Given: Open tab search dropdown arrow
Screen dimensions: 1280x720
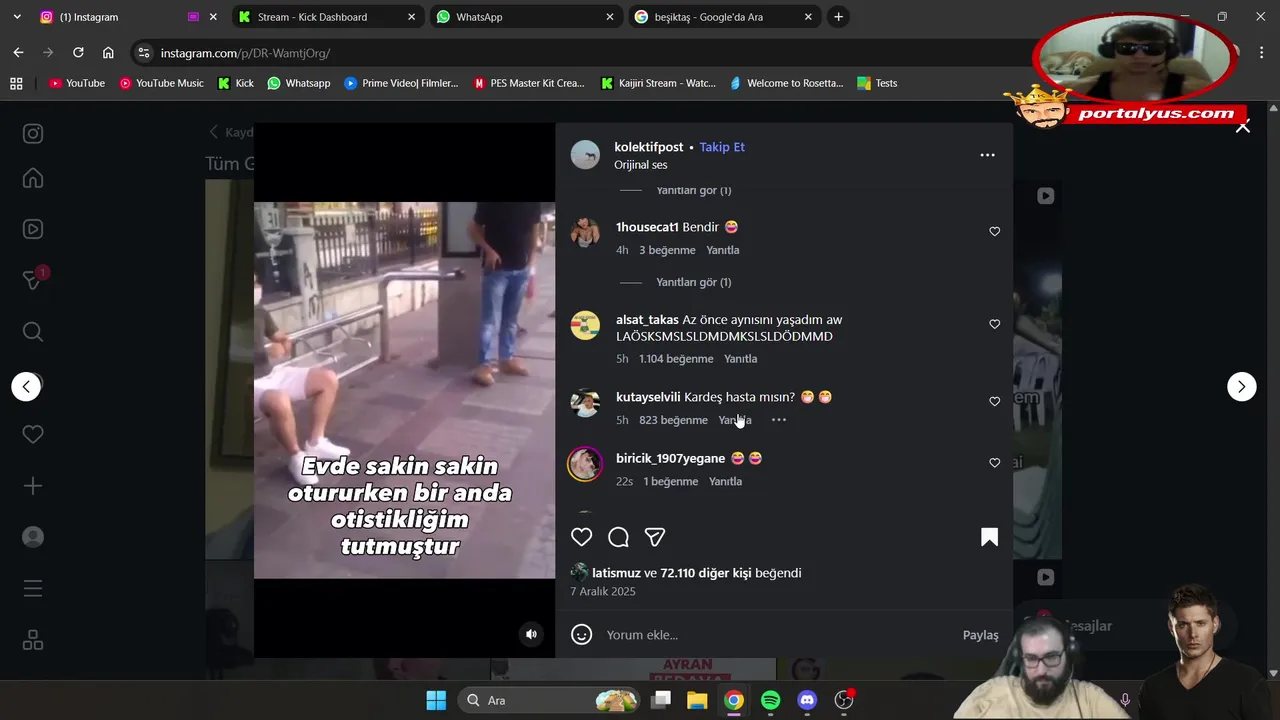Looking at the screenshot, I should coord(17,17).
